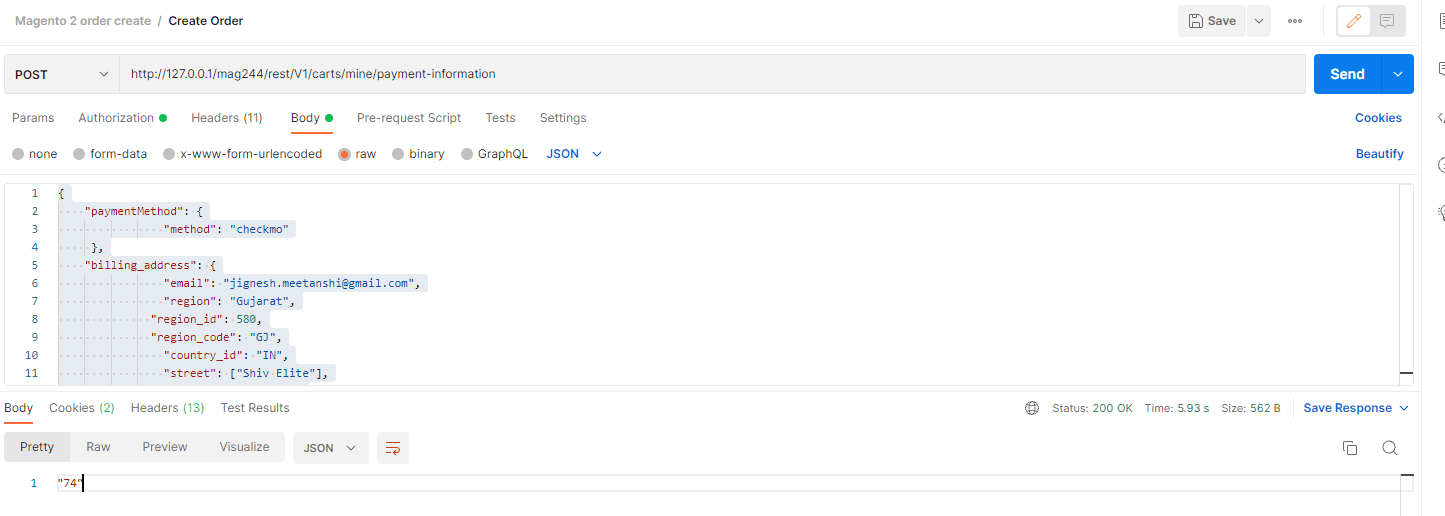Expand the JSON body format dropdown
The width and height of the screenshot is (1445, 516).
[x=574, y=154]
